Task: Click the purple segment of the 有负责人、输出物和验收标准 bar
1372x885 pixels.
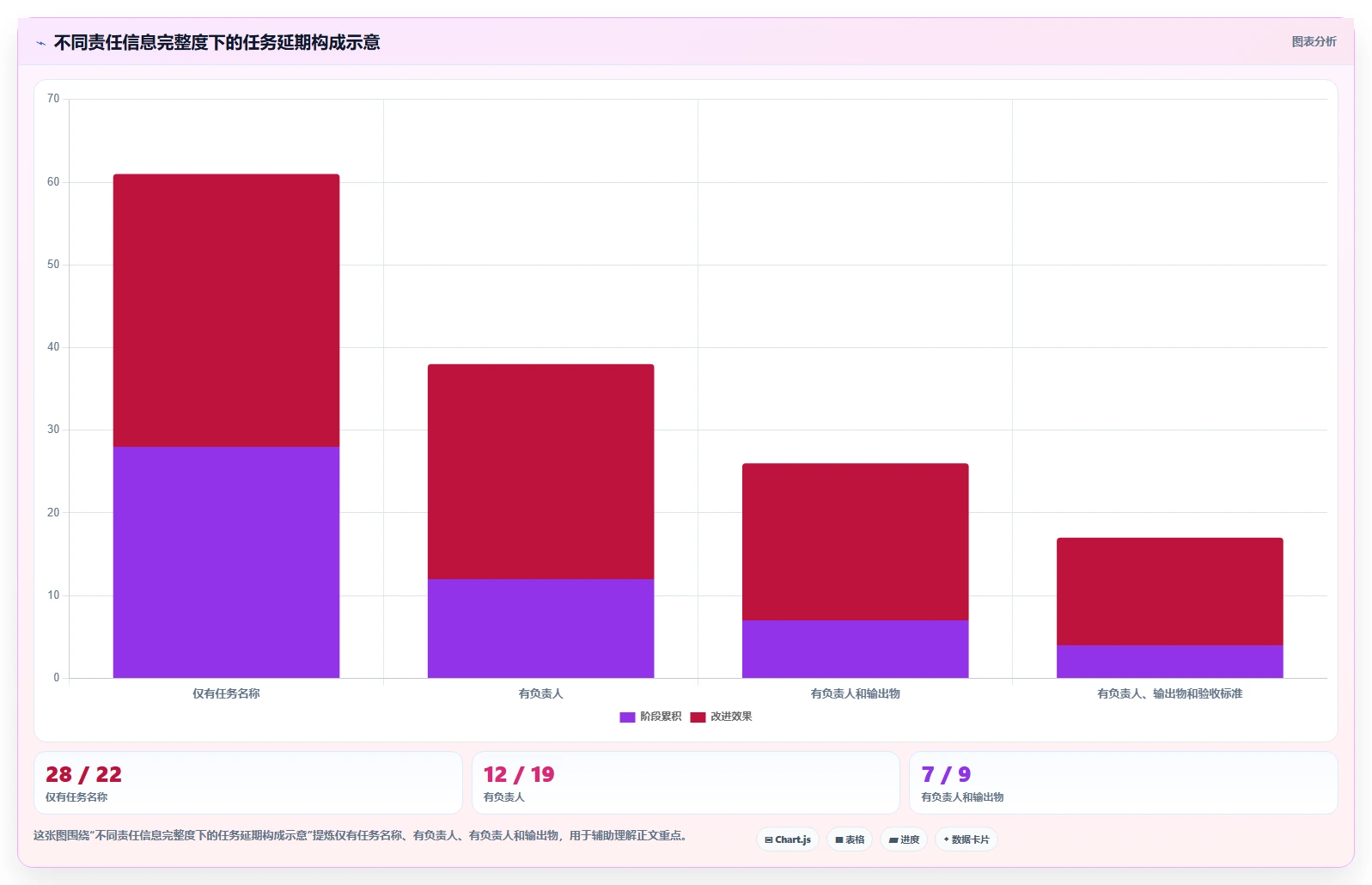Action: tap(1169, 662)
